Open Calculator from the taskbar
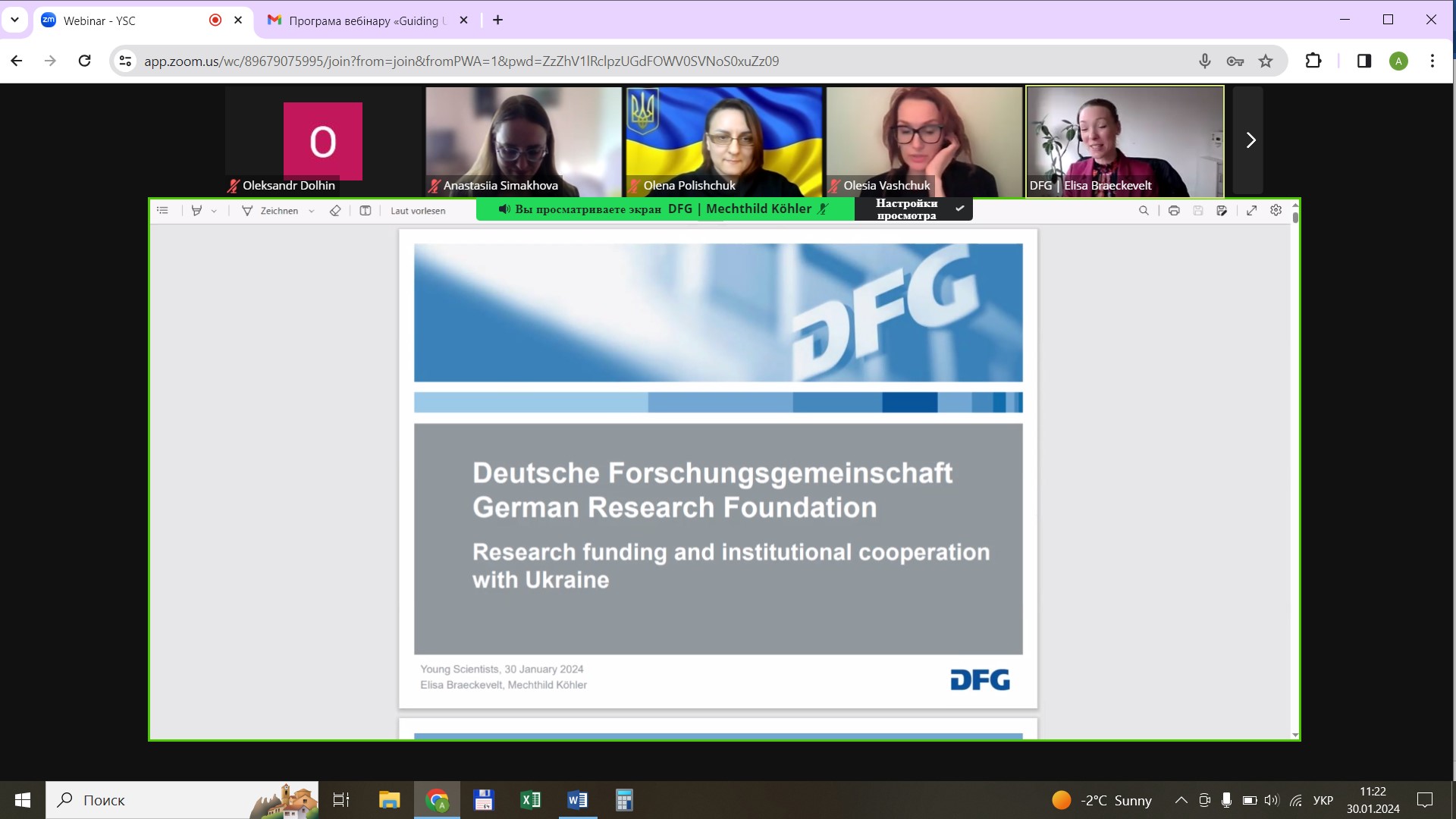Screen dimensions: 1456x819 click(624, 800)
